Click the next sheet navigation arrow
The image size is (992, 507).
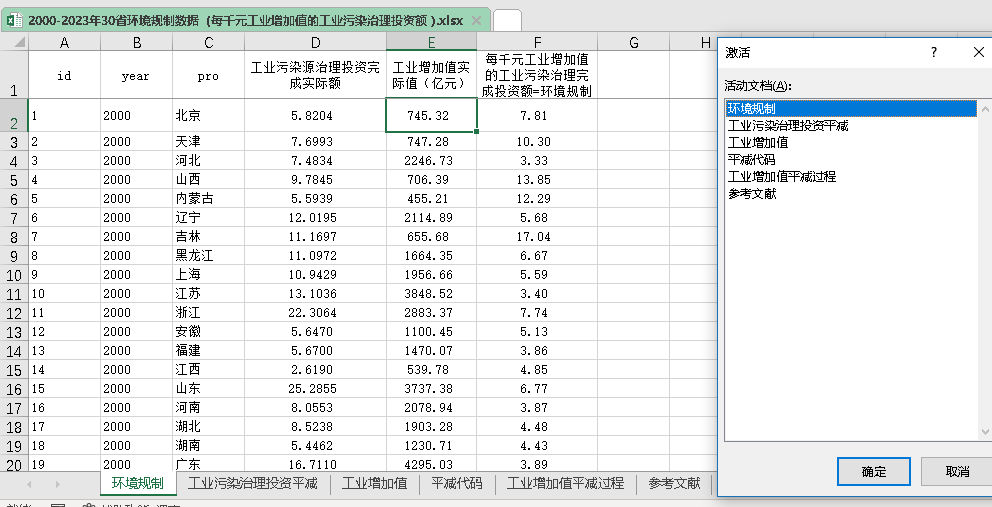point(58,484)
